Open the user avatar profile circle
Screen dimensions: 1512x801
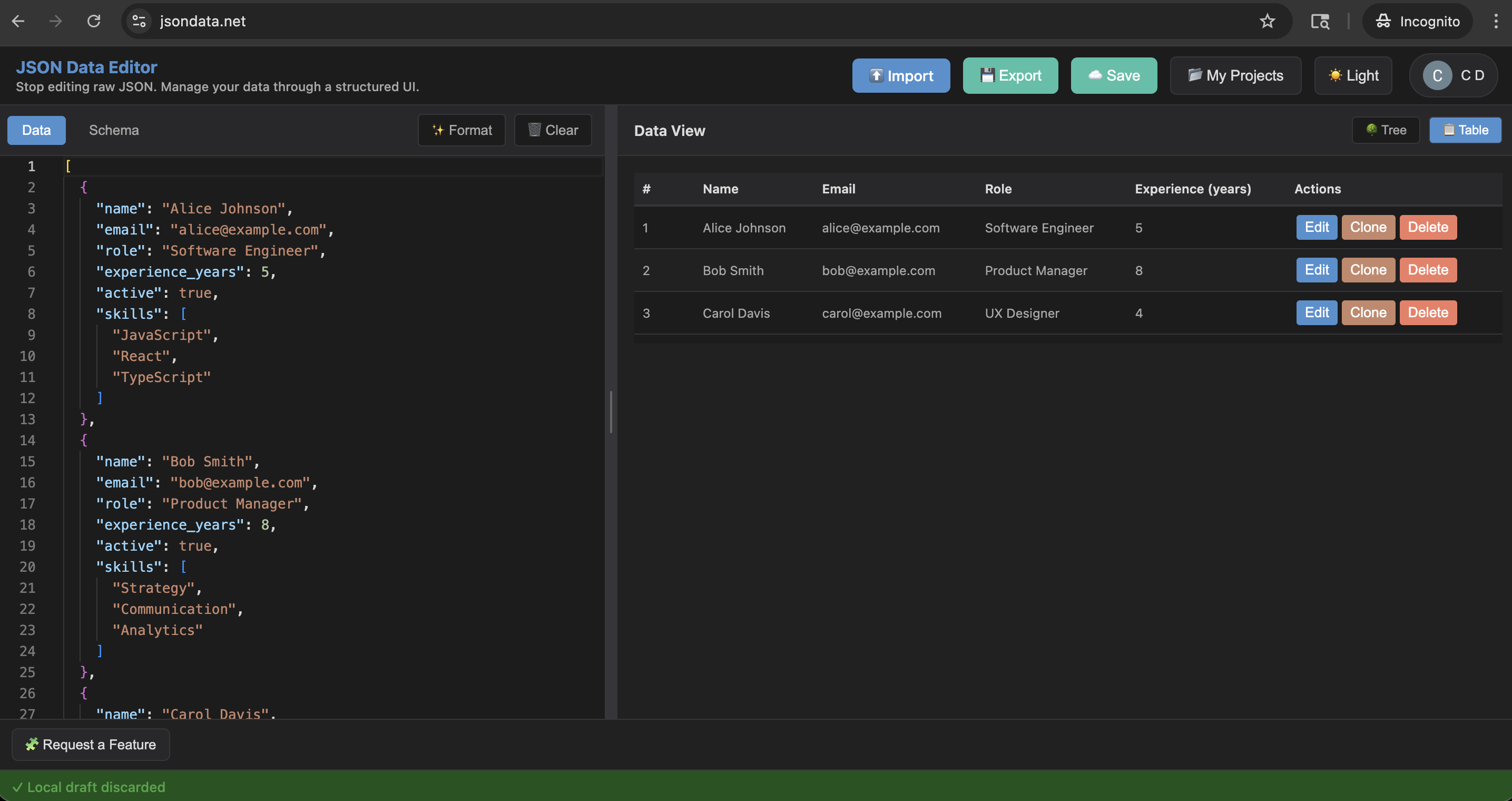(1437, 75)
